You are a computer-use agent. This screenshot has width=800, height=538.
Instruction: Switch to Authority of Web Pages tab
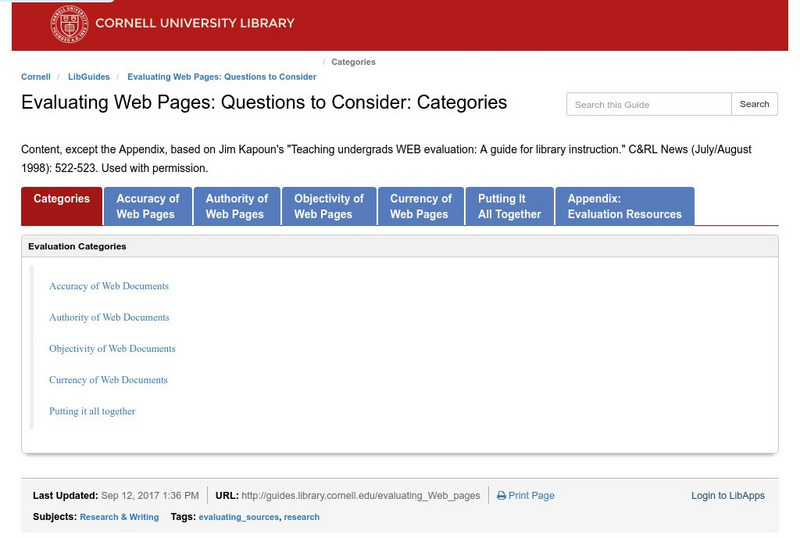click(x=237, y=206)
